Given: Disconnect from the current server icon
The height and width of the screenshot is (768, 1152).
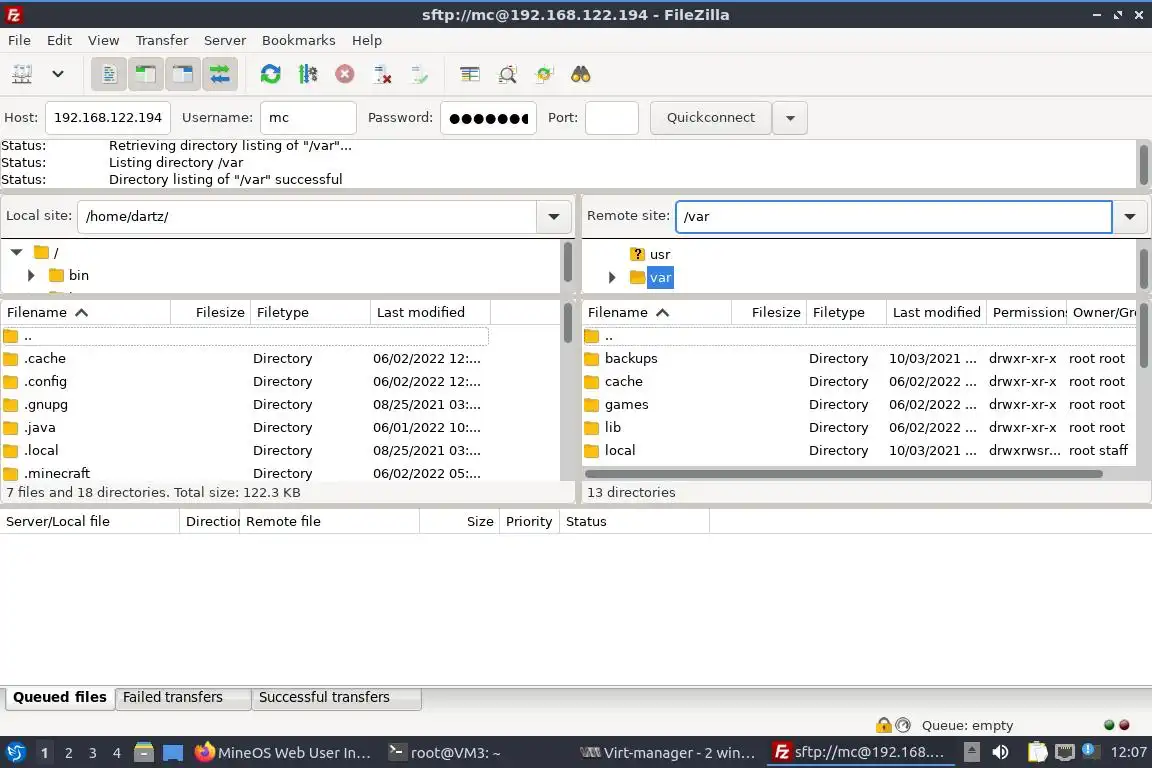Looking at the screenshot, I should [x=382, y=74].
